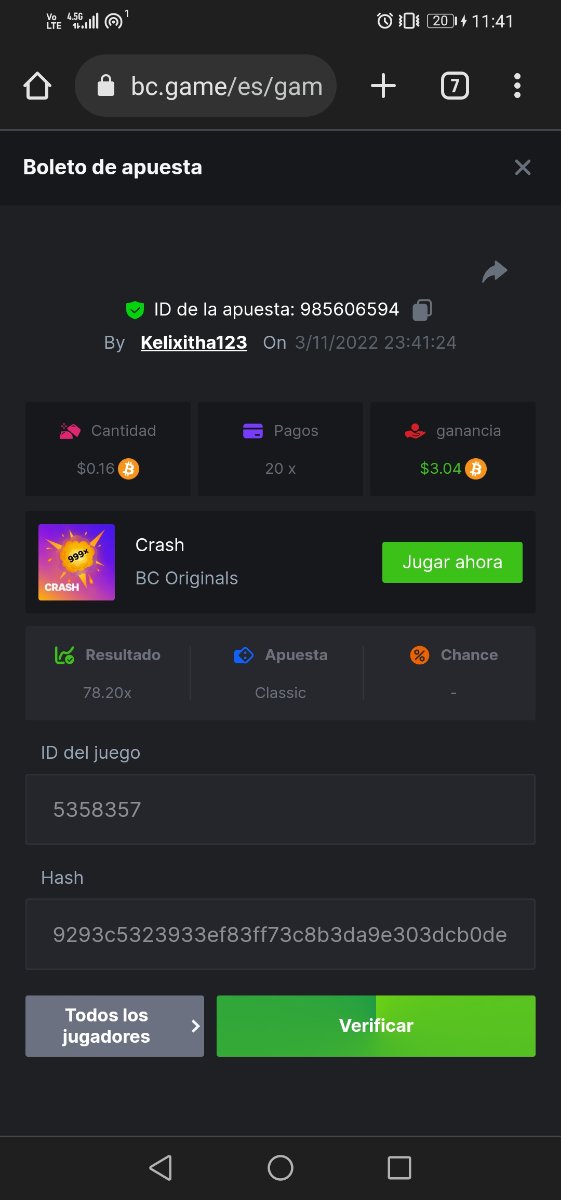Close the Boleto de apuesta panel
Screen dimensions: 561x1200
[x=522, y=167]
